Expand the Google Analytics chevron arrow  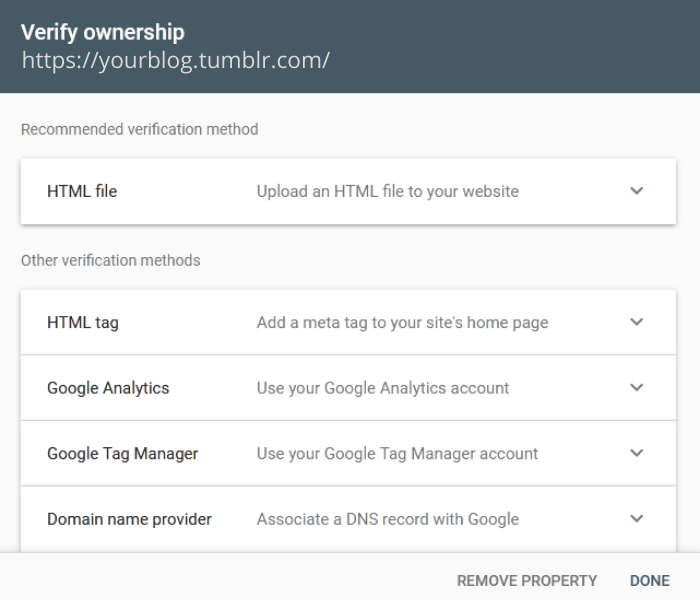point(637,388)
